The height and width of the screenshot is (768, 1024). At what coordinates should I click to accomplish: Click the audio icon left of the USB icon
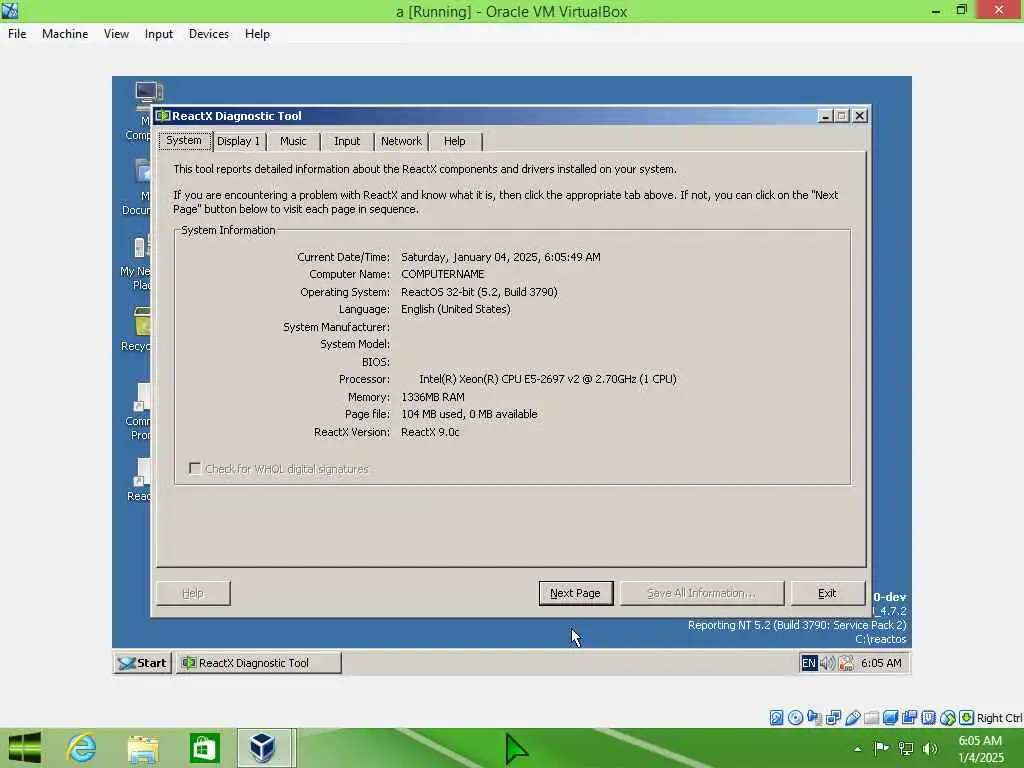pos(814,718)
